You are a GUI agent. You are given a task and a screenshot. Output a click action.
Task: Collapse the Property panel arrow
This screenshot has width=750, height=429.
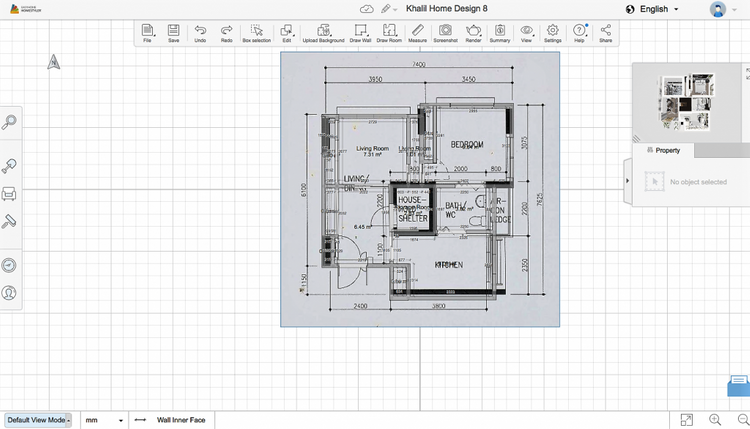[628, 181]
